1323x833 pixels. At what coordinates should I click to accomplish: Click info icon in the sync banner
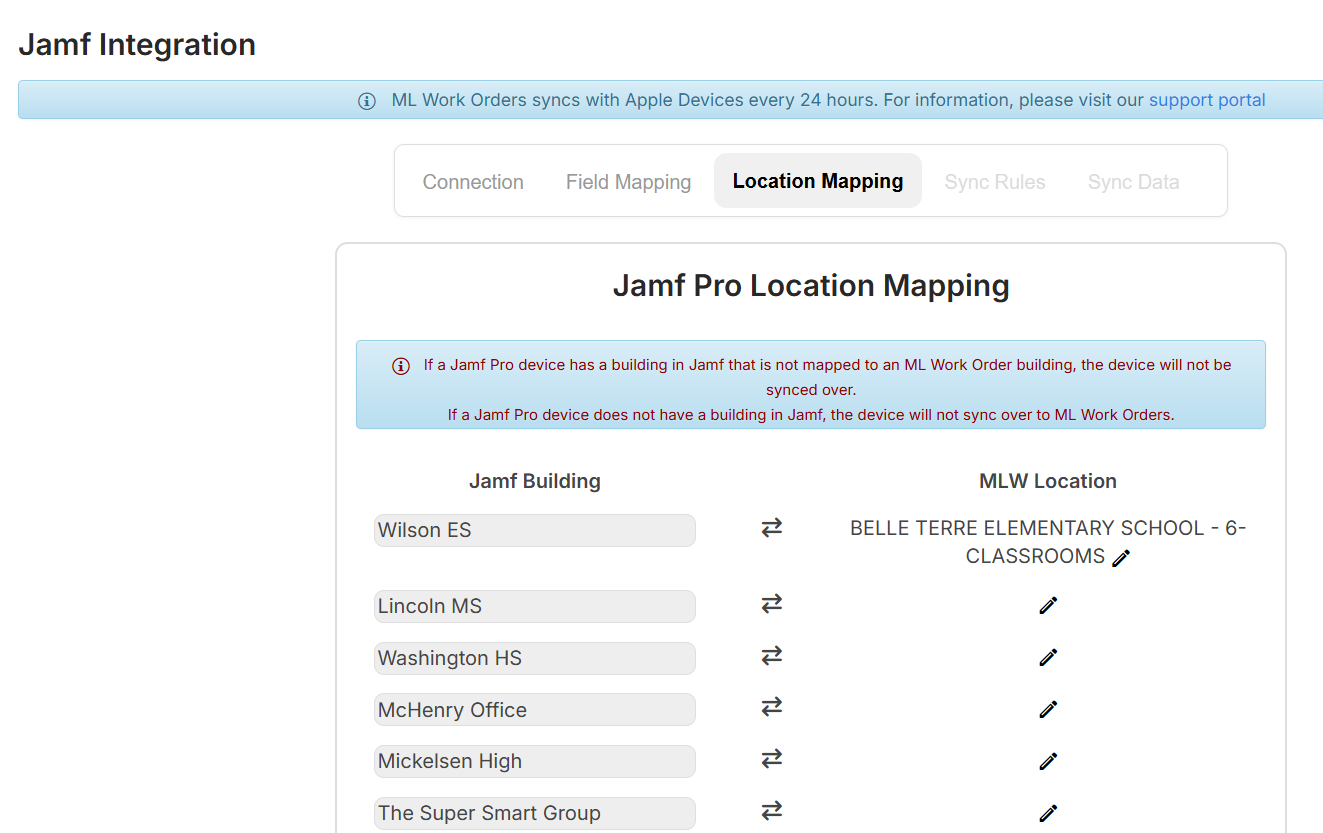pos(367,101)
